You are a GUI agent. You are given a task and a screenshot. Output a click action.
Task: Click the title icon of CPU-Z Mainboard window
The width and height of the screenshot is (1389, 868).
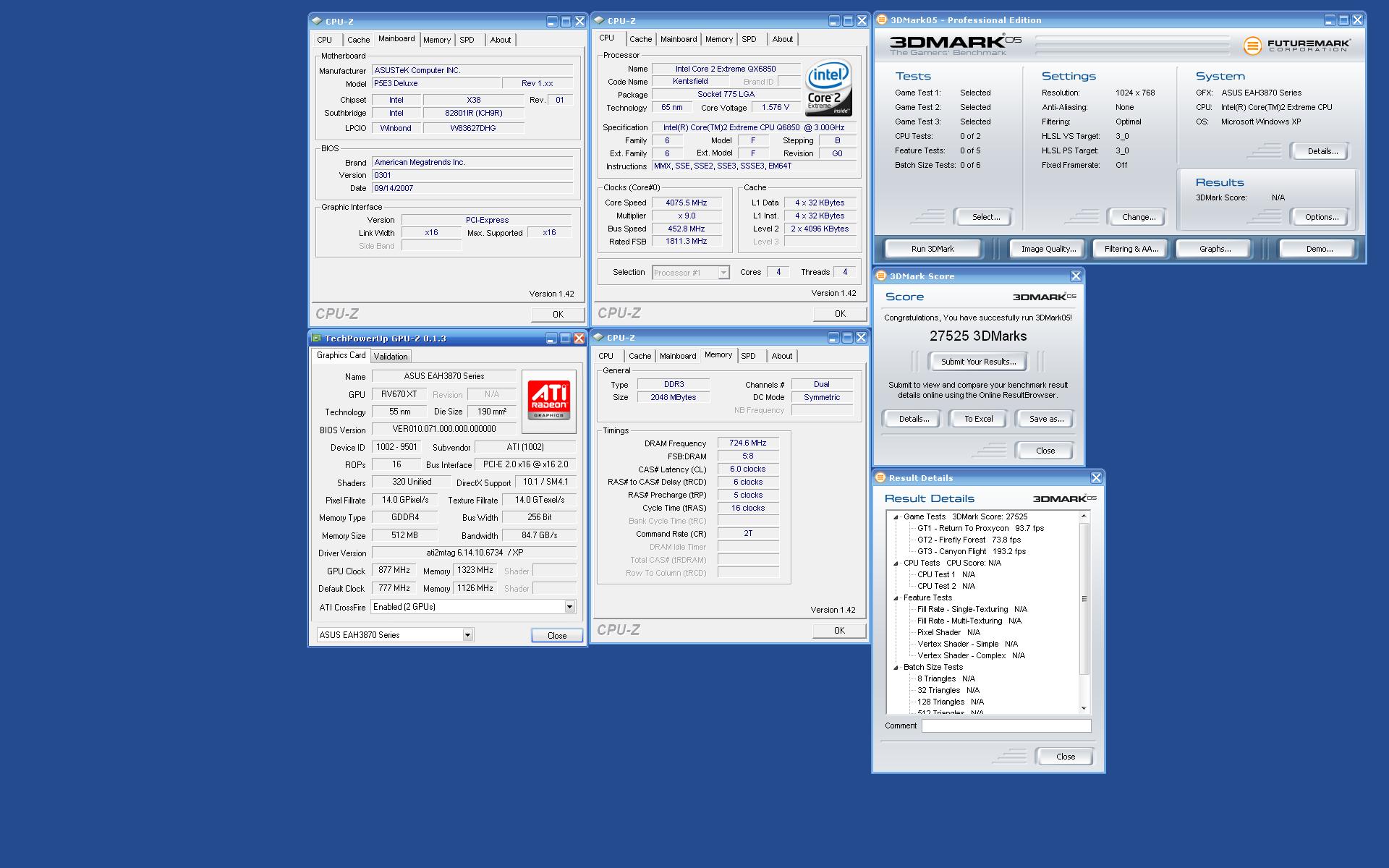(x=317, y=21)
